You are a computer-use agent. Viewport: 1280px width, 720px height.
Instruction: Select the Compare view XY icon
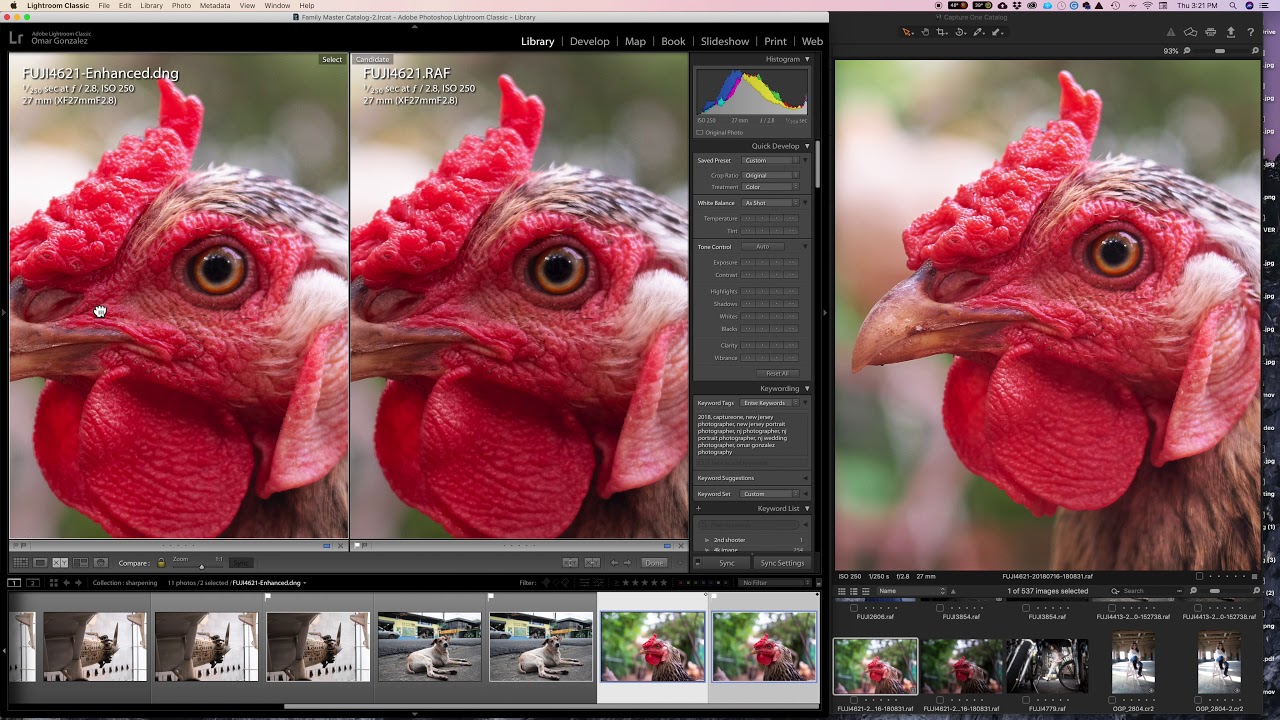(60, 563)
